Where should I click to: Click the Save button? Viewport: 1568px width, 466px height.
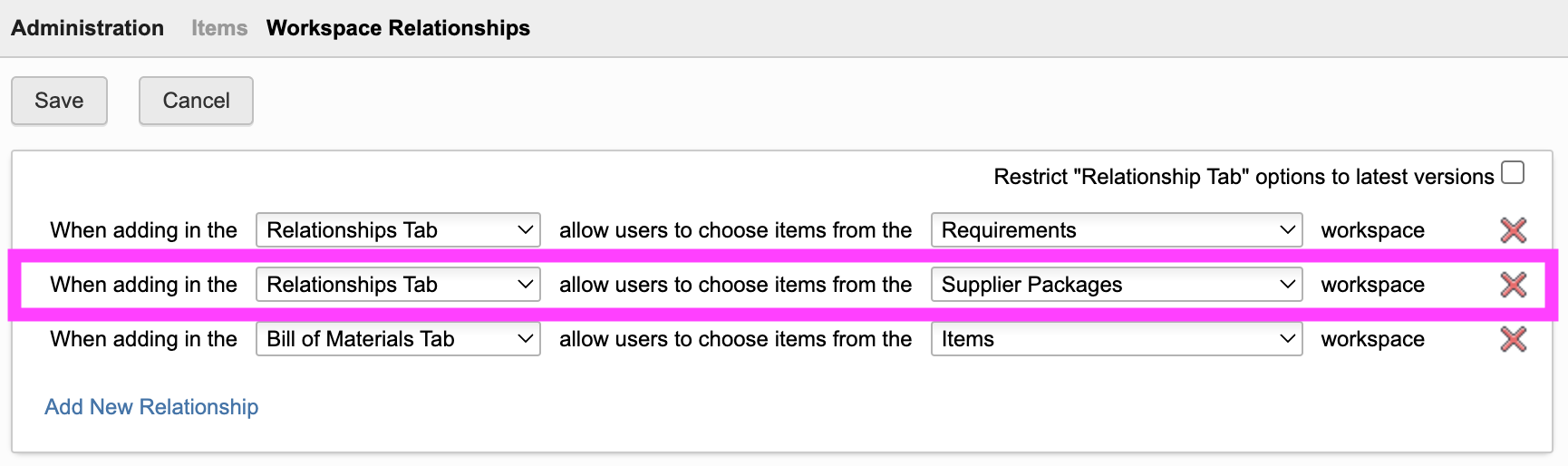pyautogui.click(x=59, y=101)
